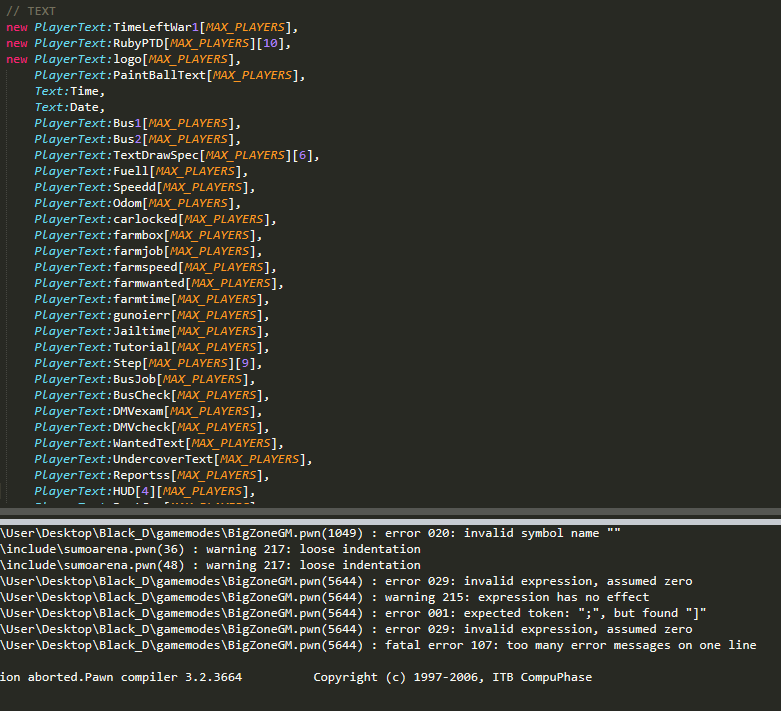Click the Fuell variable declaration

click(x=141, y=171)
